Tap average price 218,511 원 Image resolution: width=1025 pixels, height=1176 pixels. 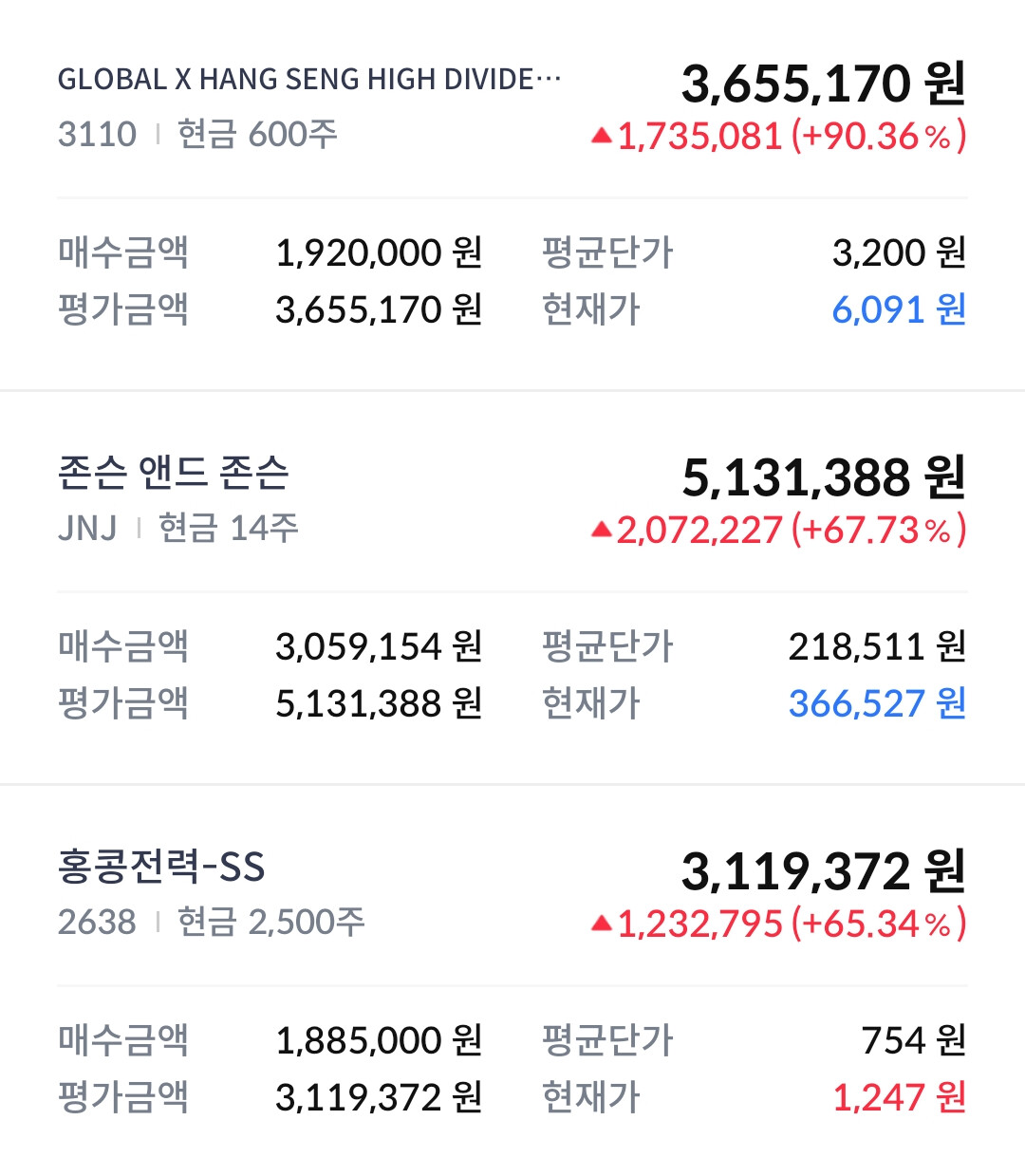876,647
